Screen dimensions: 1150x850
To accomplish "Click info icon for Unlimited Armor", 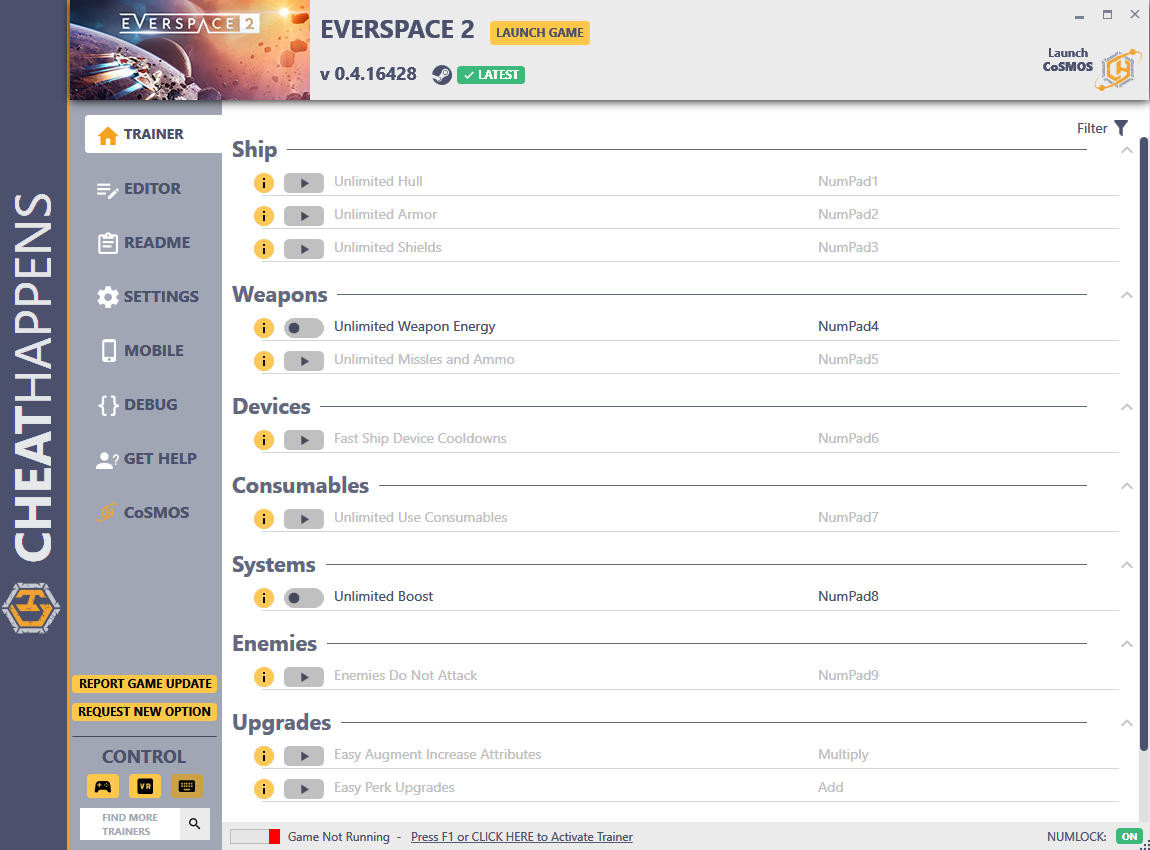I will pyautogui.click(x=264, y=216).
